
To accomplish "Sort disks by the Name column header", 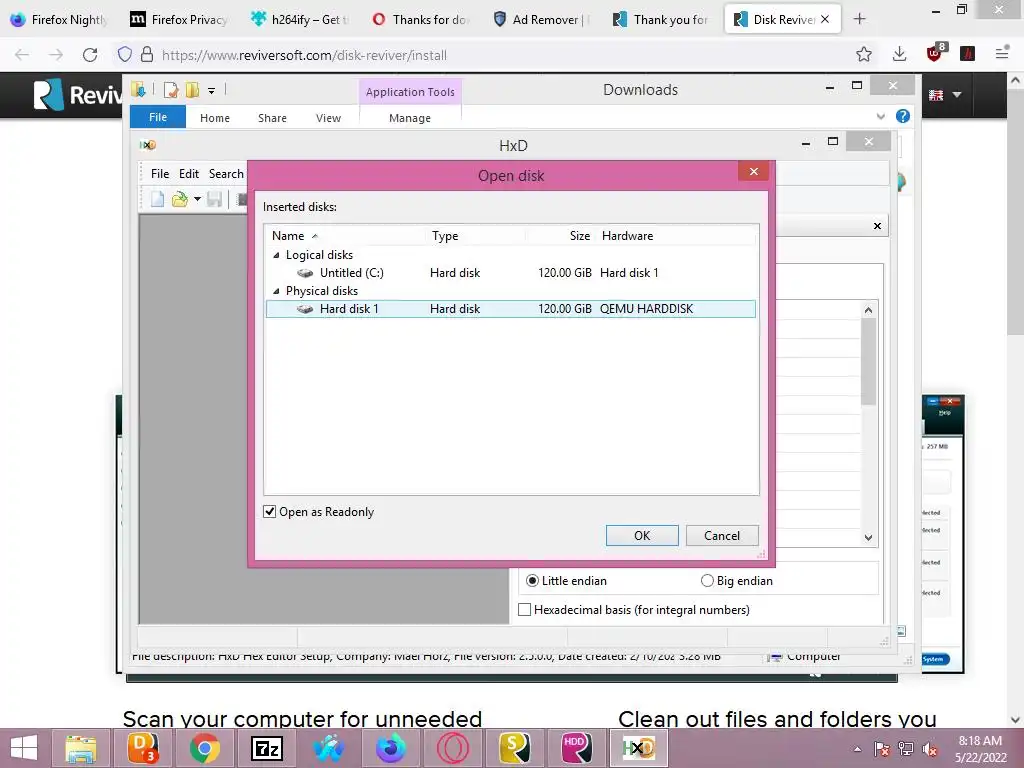I will (288, 236).
